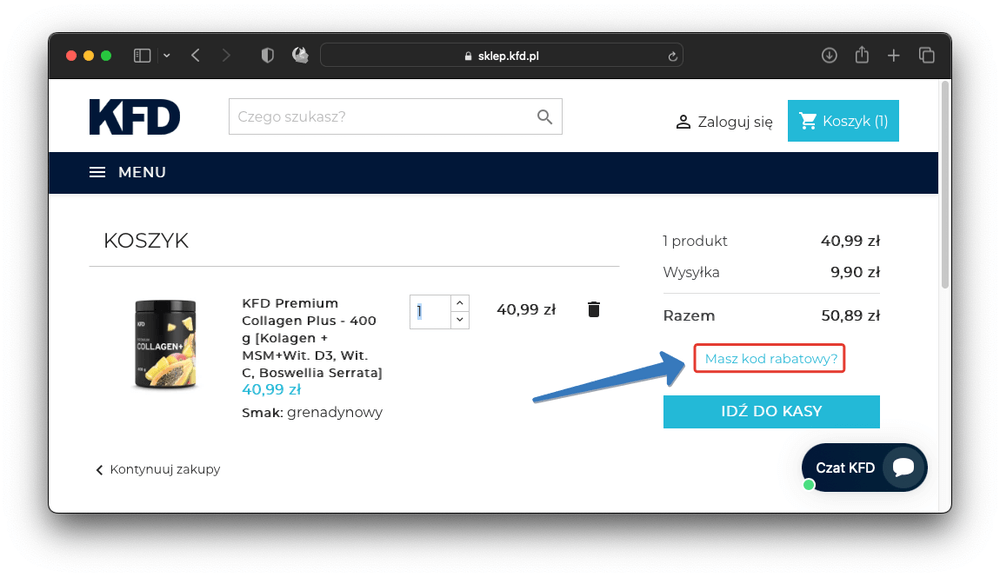Open the Koszyk (1) cart button
This screenshot has height=577, width=1000.
pyautogui.click(x=843, y=121)
